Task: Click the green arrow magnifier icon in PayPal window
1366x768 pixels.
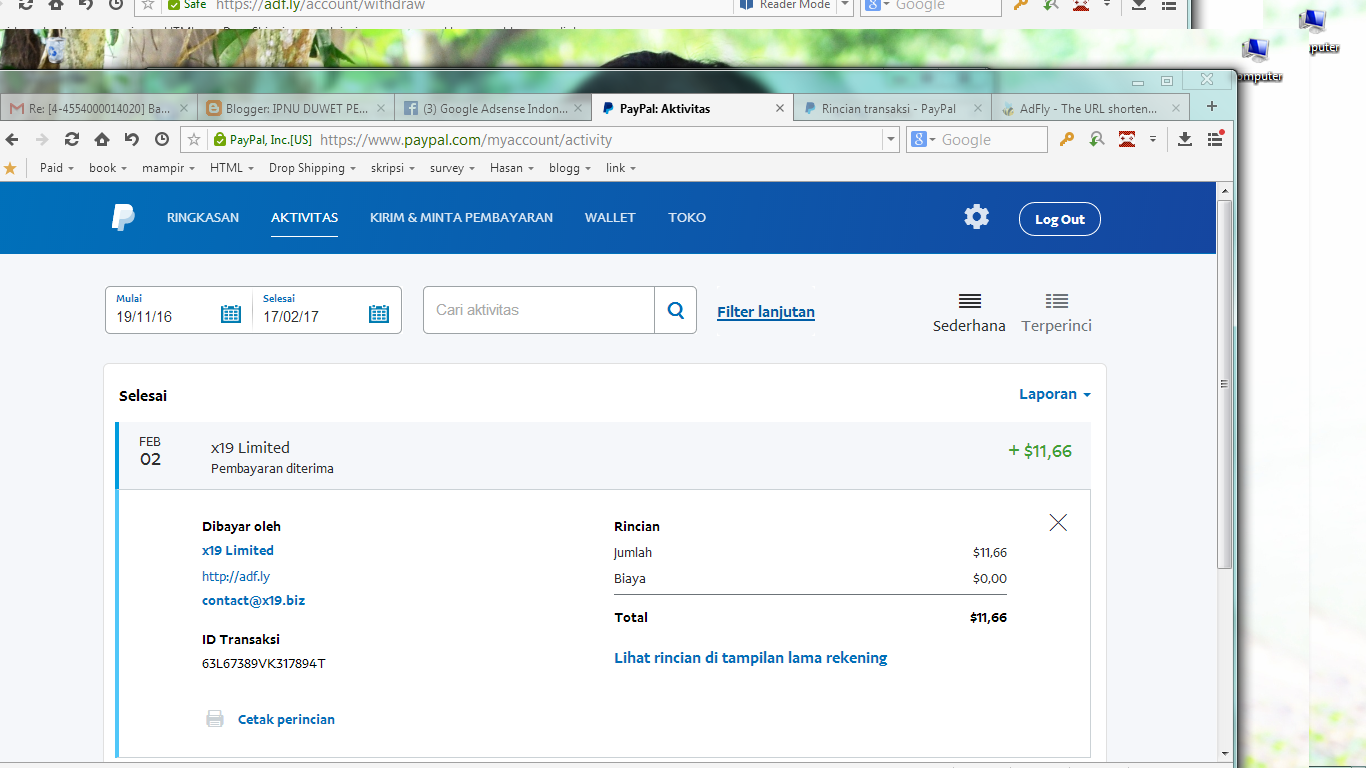Action: point(1097,139)
